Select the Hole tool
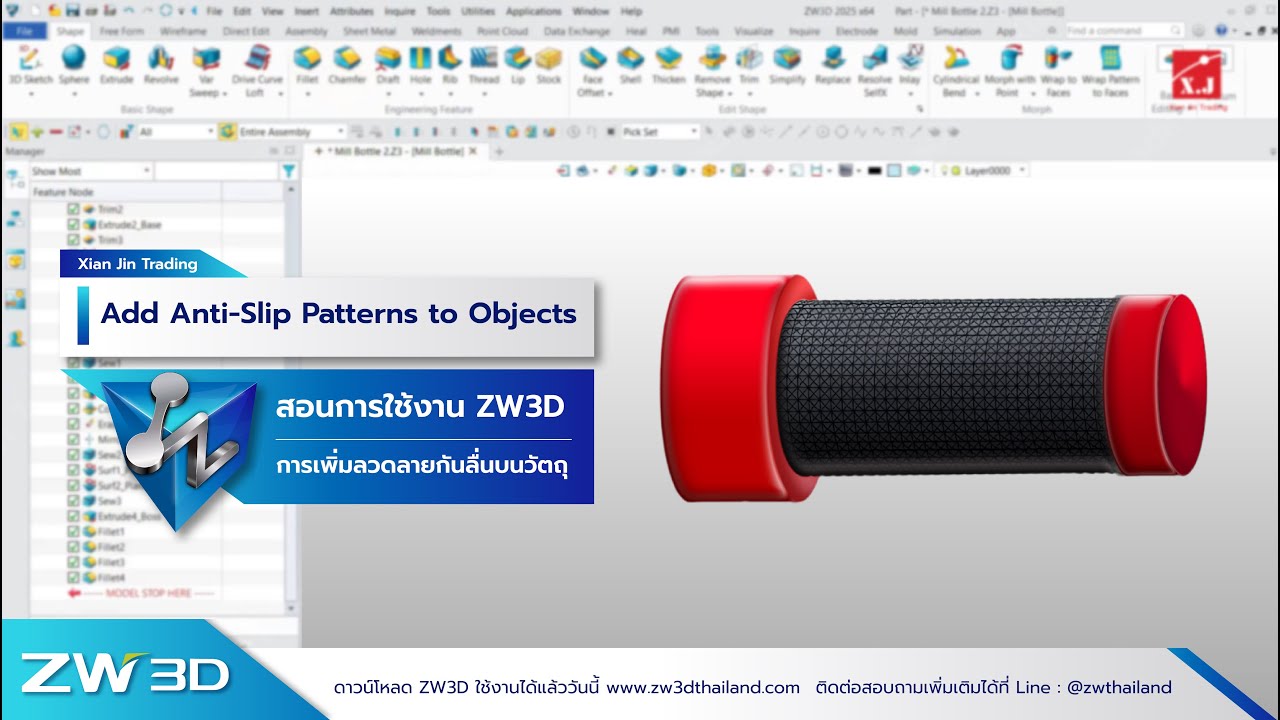This screenshot has height=720, width=1280. (420, 65)
